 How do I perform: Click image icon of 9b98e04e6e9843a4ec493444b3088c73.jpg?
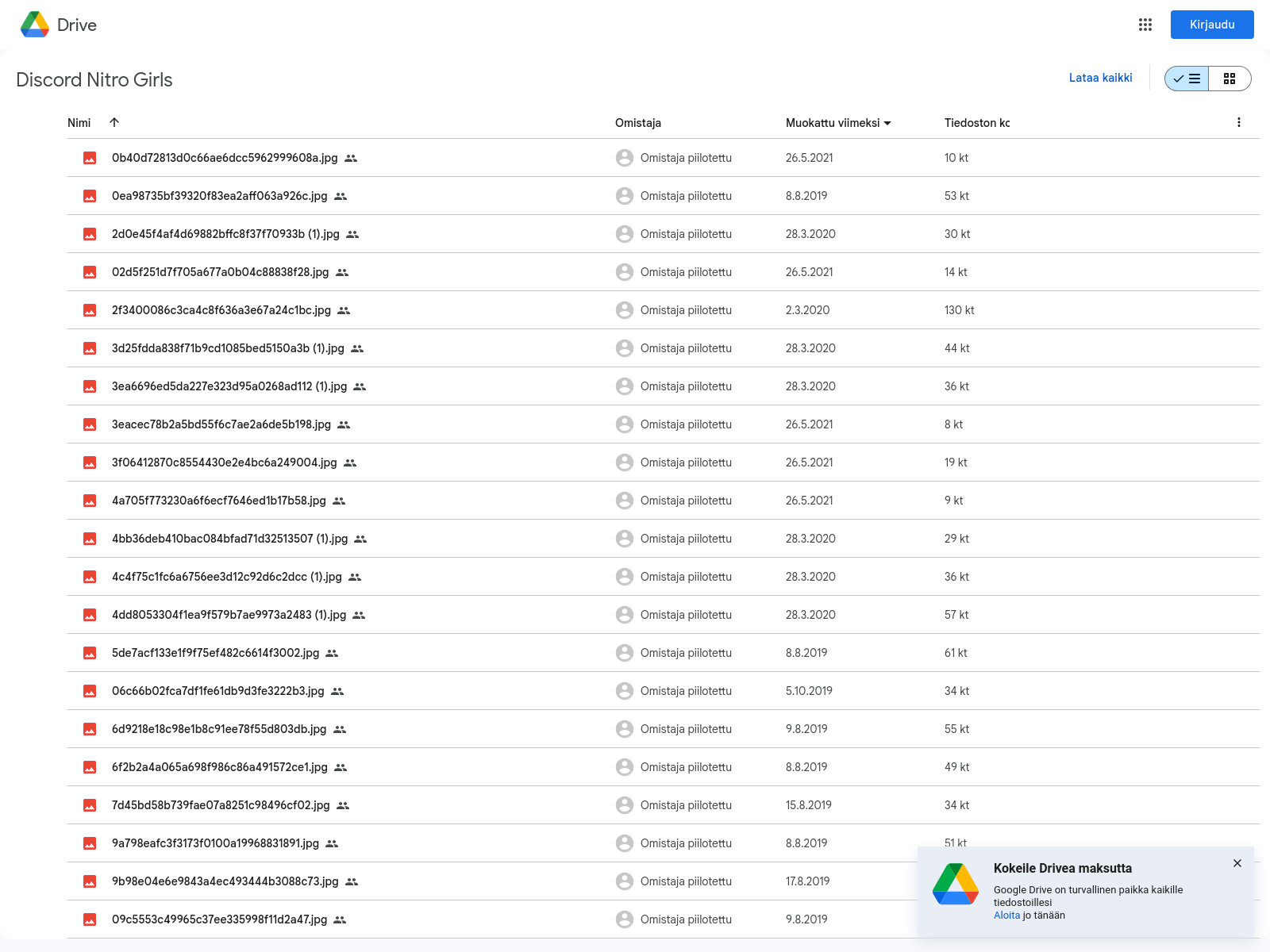tap(90, 881)
